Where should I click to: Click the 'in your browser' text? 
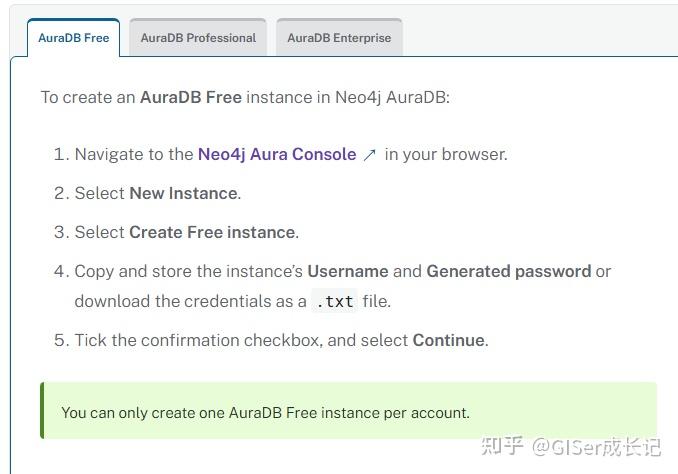coord(446,154)
